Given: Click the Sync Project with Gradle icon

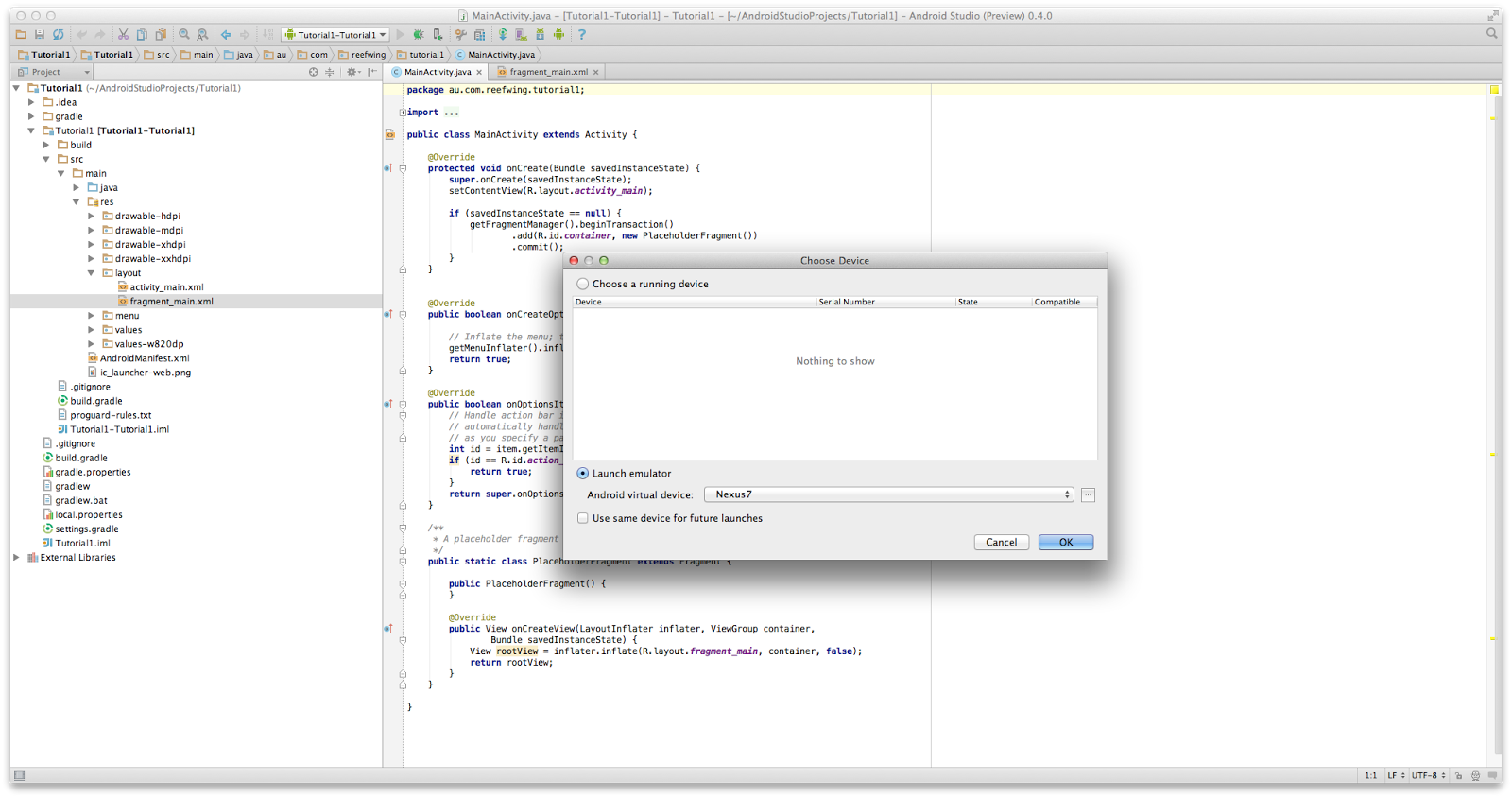Looking at the screenshot, I should point(503,34).
